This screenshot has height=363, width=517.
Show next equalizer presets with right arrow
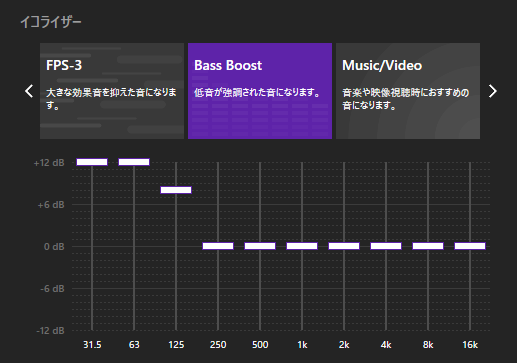492,91
